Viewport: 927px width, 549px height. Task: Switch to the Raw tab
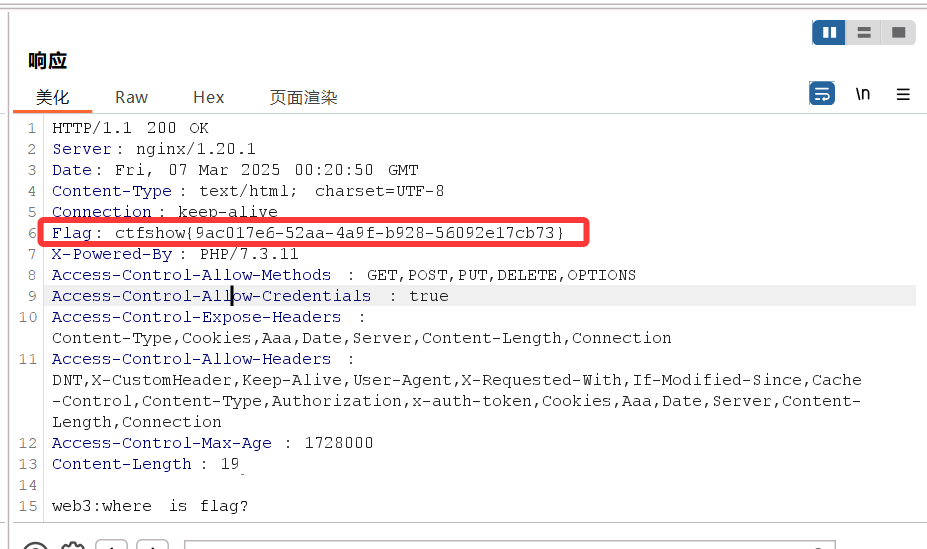pos(131,97)
